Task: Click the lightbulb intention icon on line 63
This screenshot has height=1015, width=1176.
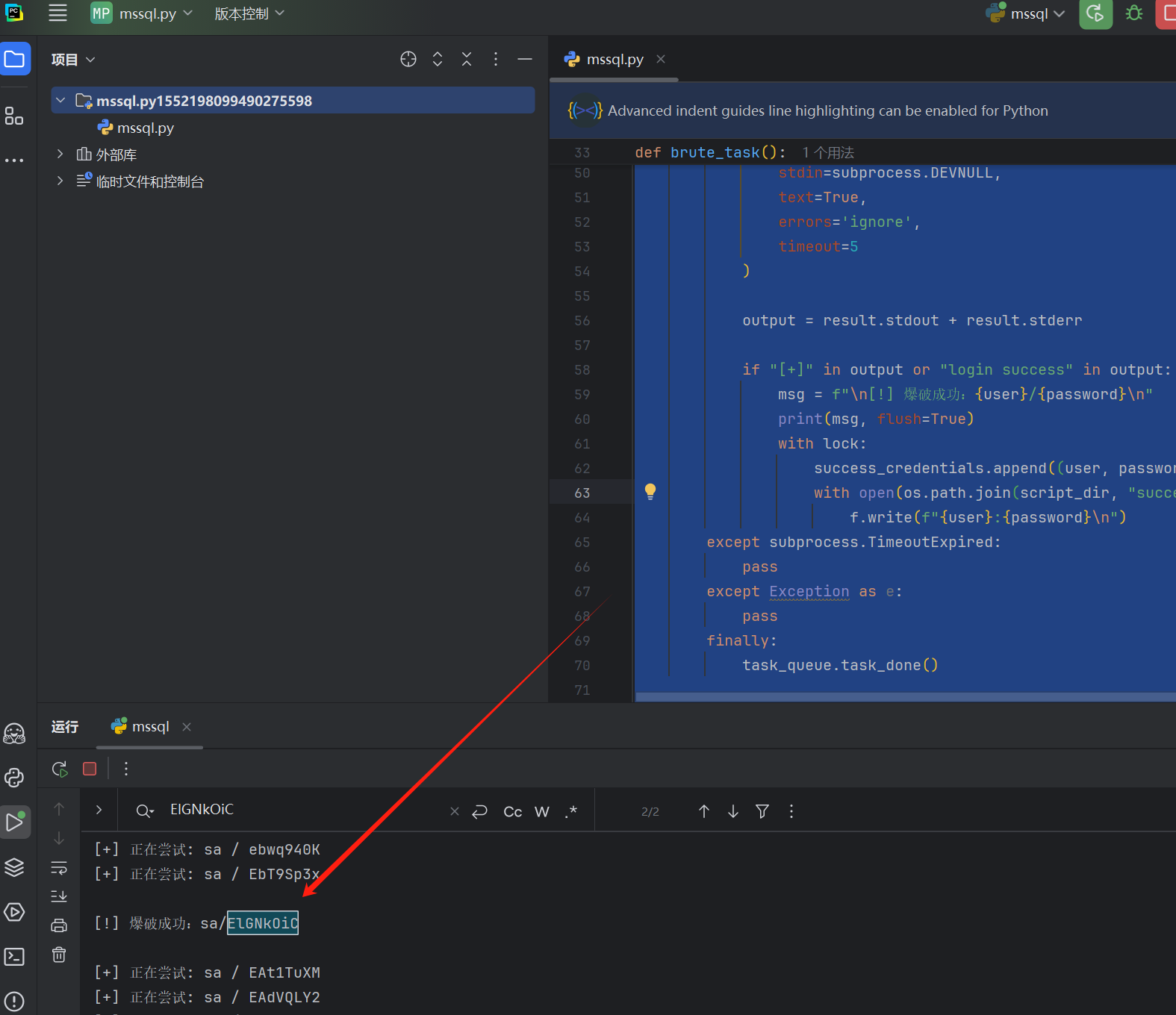Action: pos(650,491)
